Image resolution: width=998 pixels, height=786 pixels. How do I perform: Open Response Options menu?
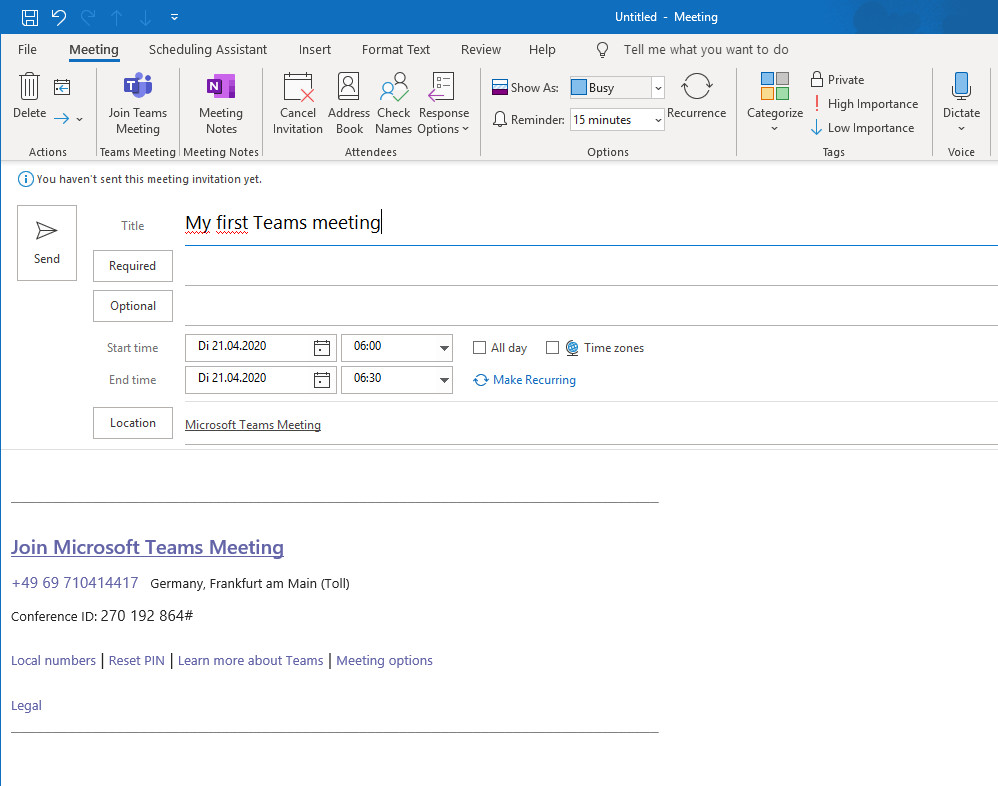[x=444, y=104]
